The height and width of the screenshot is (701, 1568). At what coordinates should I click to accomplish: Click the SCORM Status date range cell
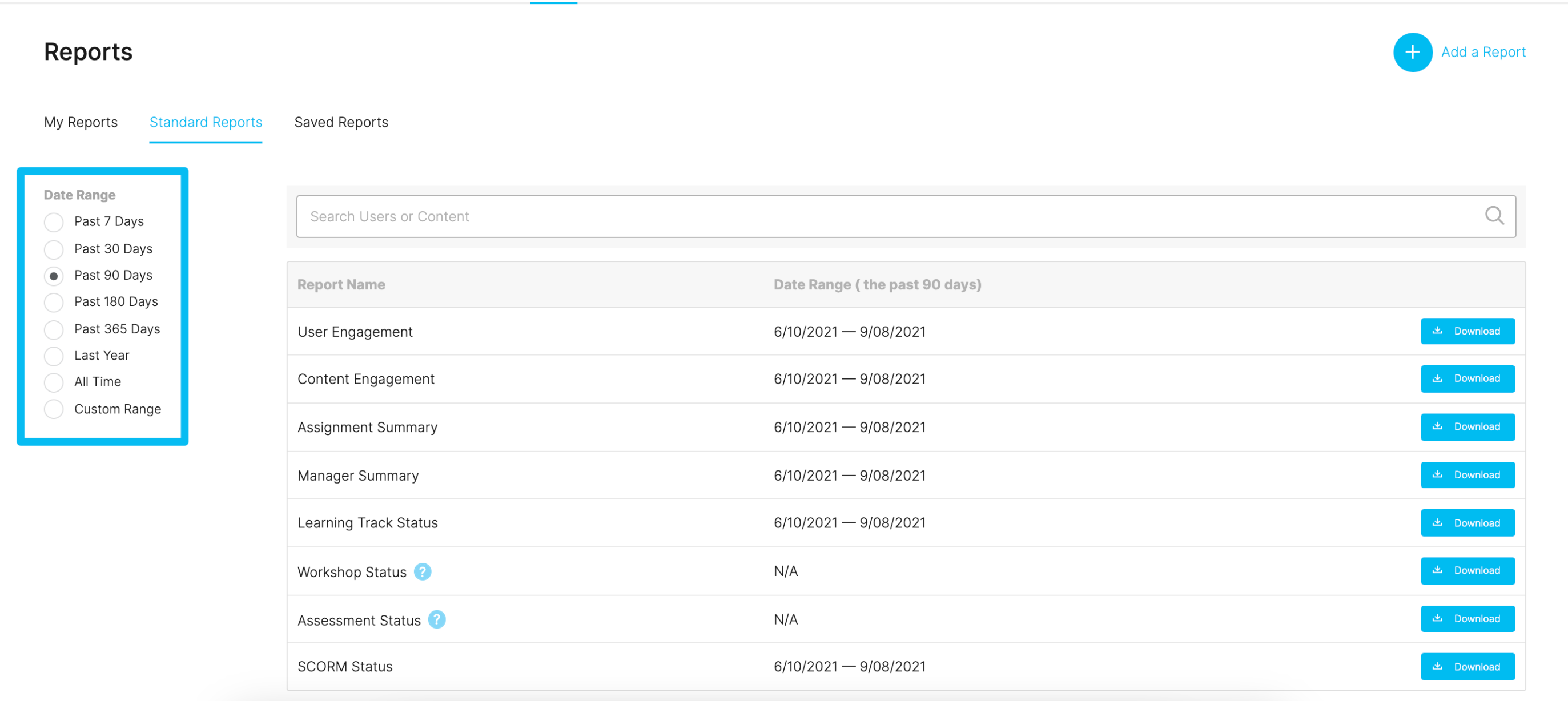tap(849, 666)
